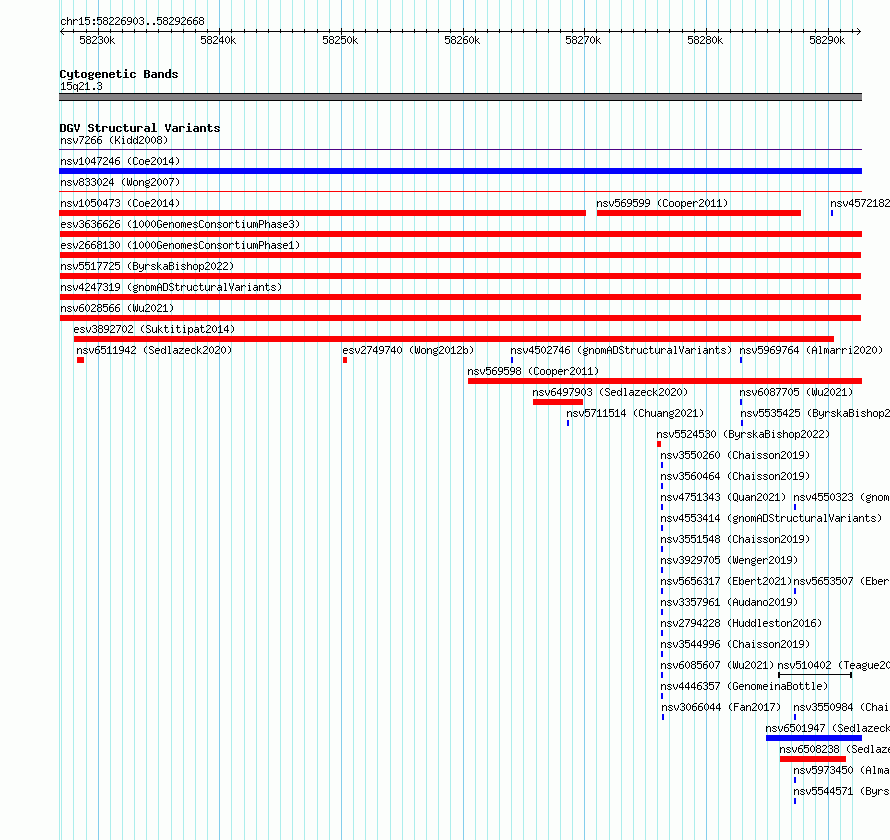Open the nsv833024 (Wong2007) variant label
The height and width of the screenshot is (840, 890).
click(x=120, y=182)
